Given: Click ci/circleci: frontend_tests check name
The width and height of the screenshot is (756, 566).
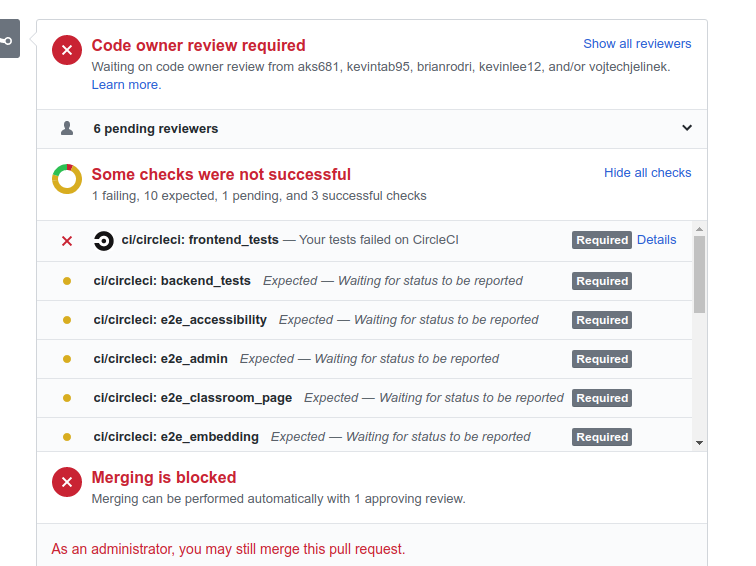Looking at the screenshot, I should [x=200, y=240].
